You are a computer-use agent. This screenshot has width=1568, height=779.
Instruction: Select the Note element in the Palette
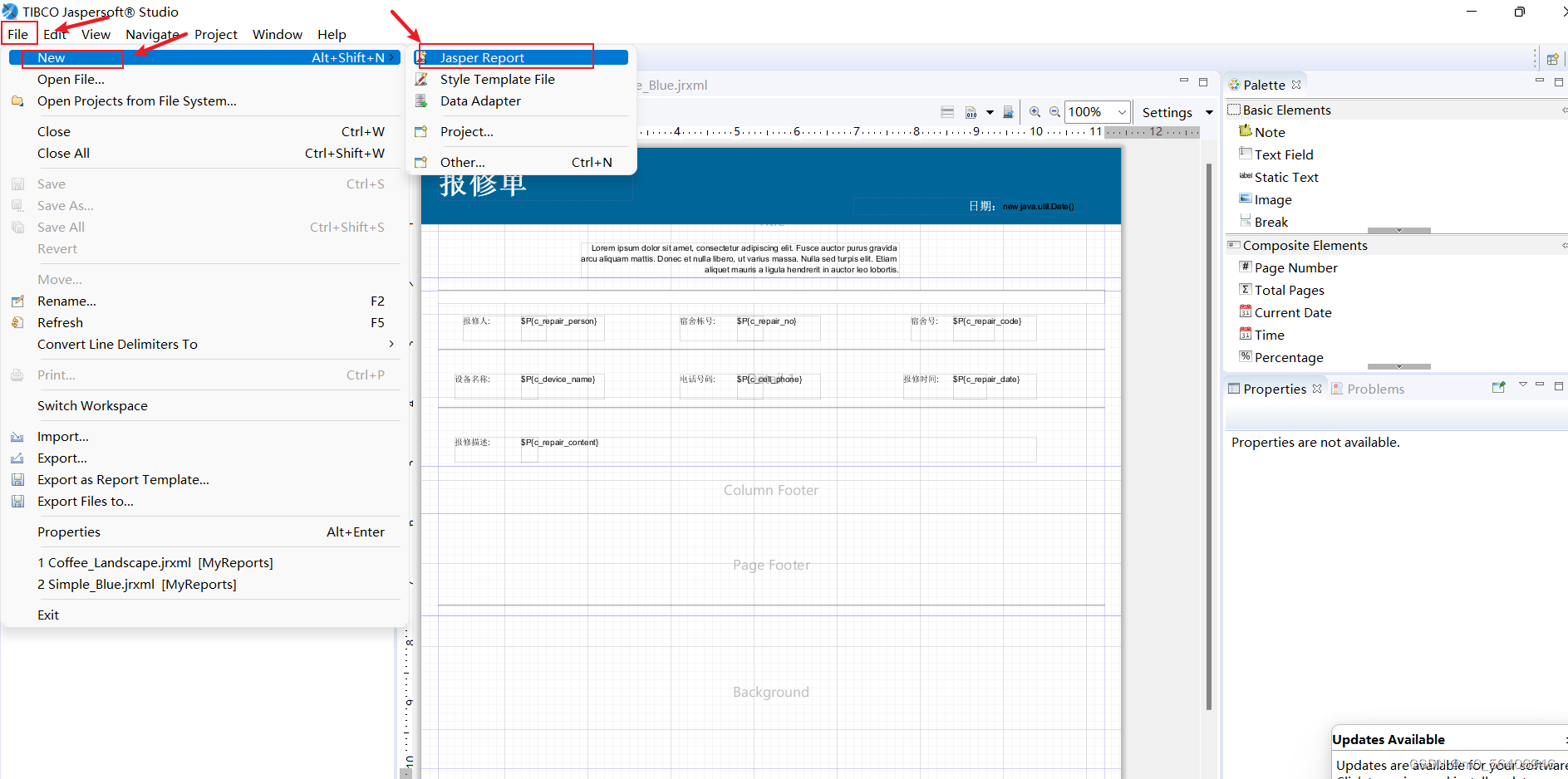[1269, 132]
